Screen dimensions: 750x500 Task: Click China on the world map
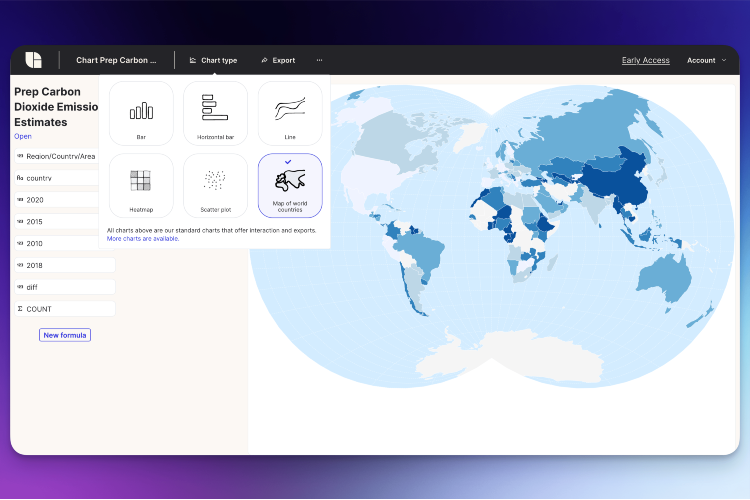pyautogui.click(x=617, y=179)
